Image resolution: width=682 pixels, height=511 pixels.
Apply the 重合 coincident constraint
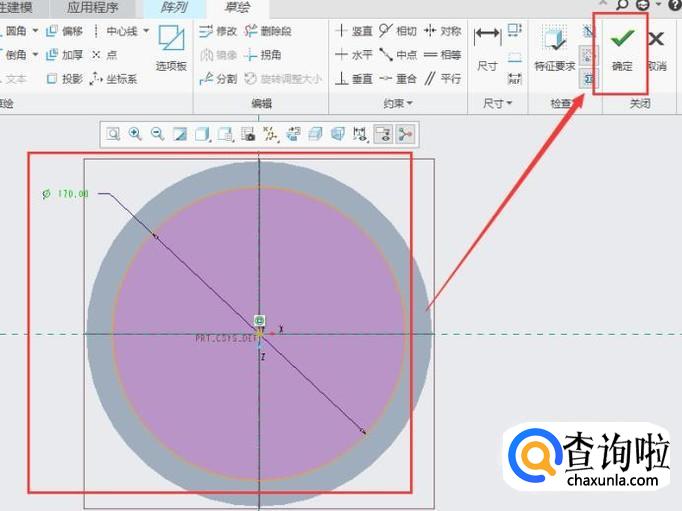pyautogui.click(x=398, y=79)
